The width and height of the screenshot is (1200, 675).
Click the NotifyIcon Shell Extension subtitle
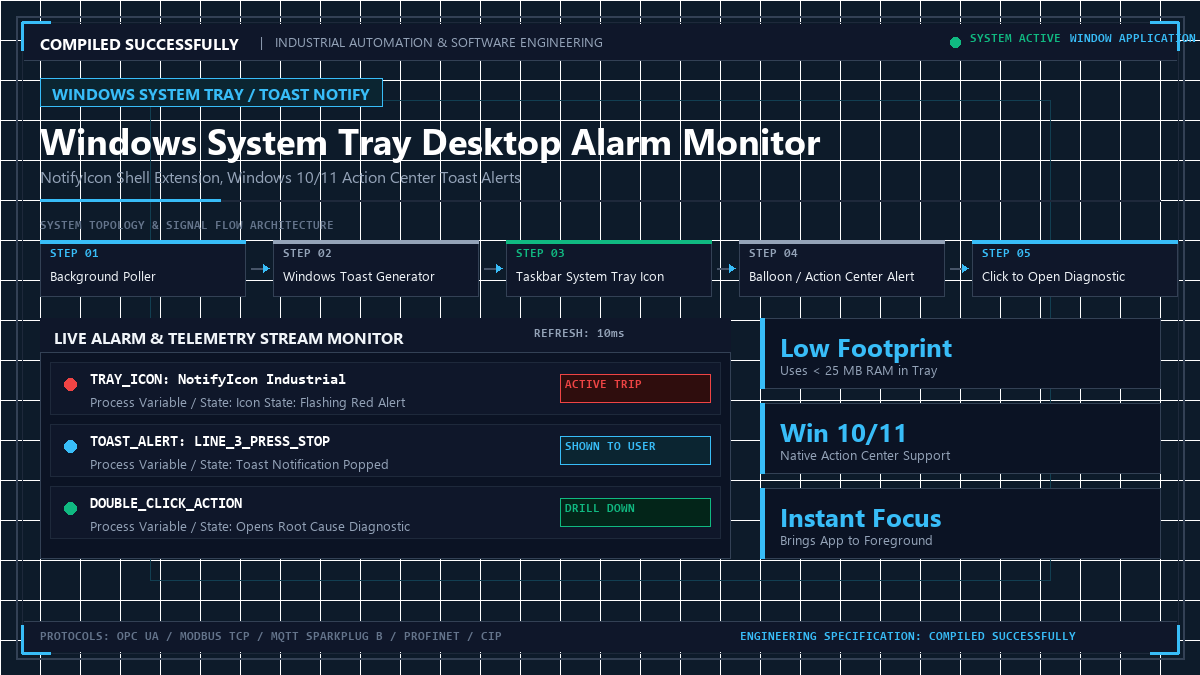coord(280,178)
